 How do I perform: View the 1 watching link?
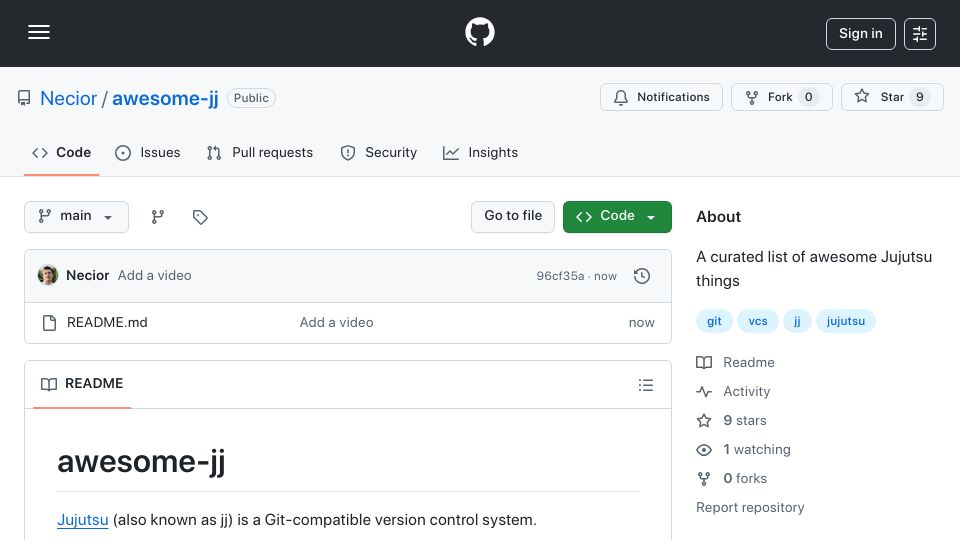point(743,449)
